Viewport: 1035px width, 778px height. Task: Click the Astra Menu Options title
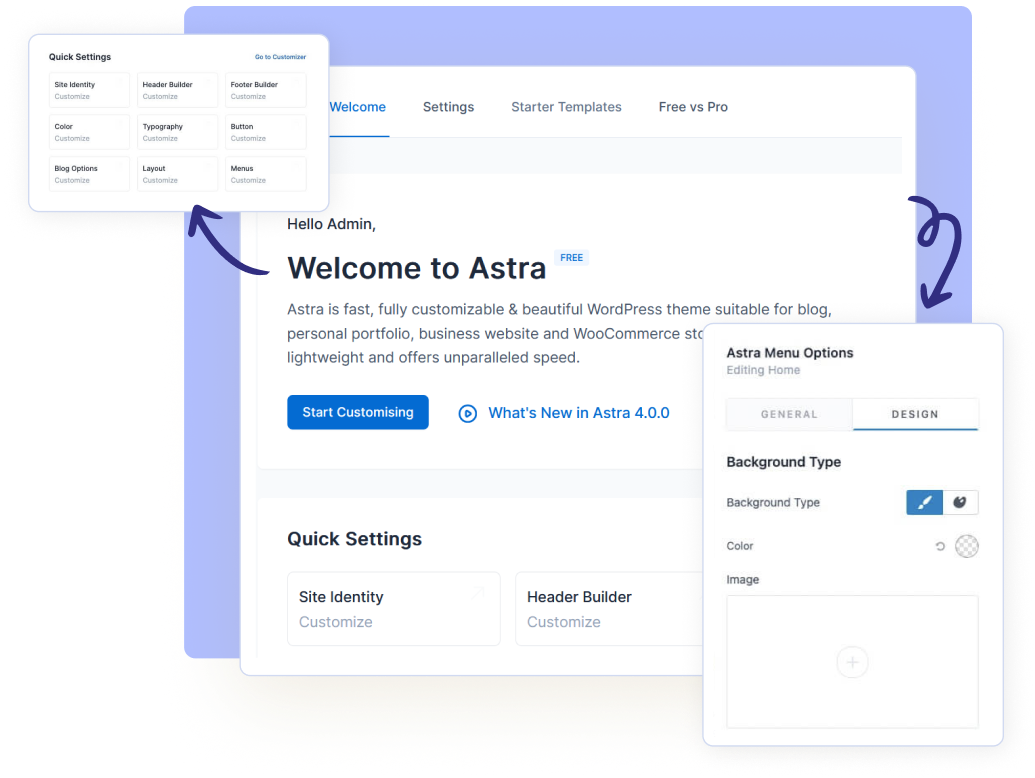pyautogui.click(x=789, y=353)
